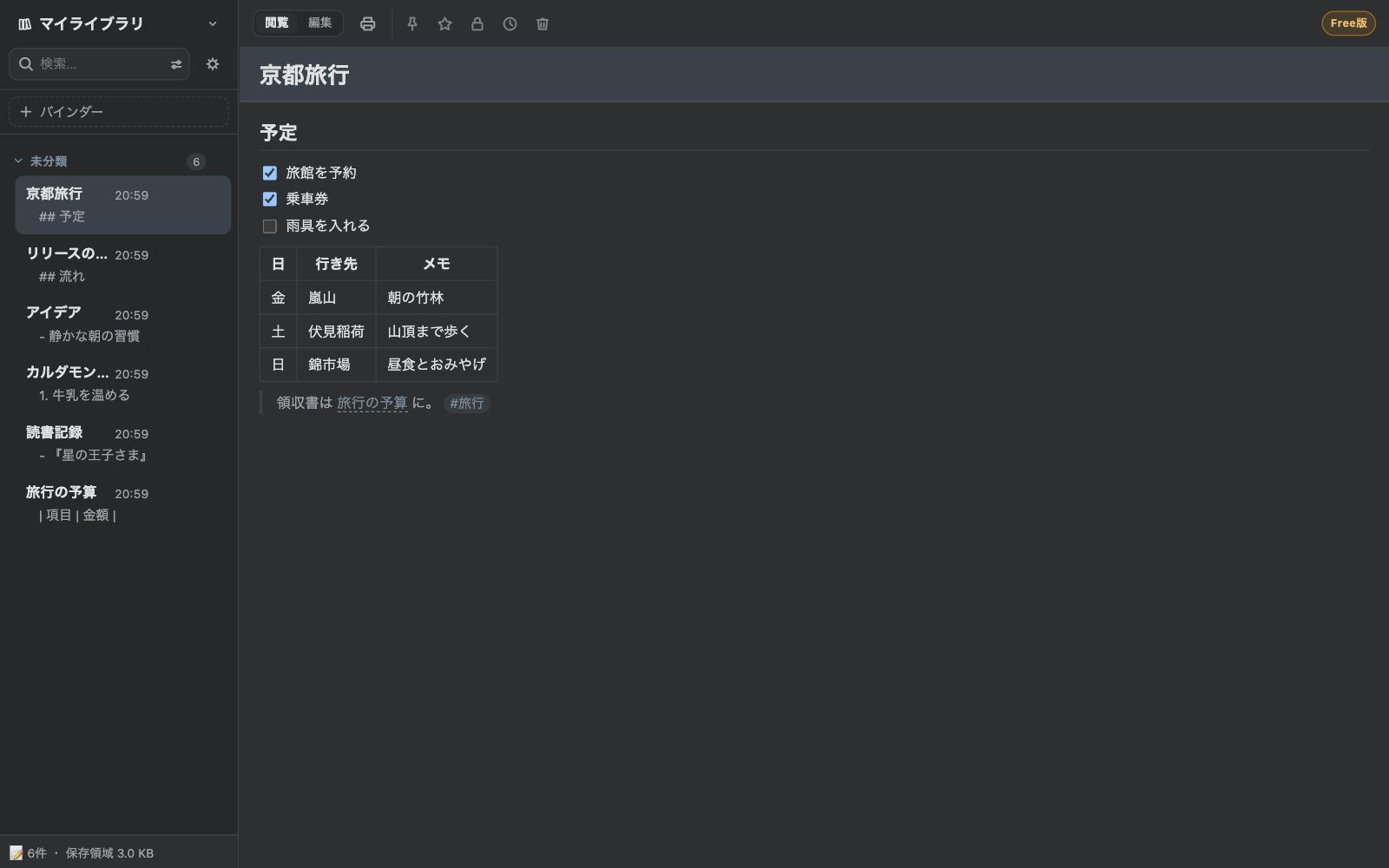Viewport: 1389px width, 868px height.
Task: Click the 保存領域 3.0 KB status text
Action: [x=109, y=853]
